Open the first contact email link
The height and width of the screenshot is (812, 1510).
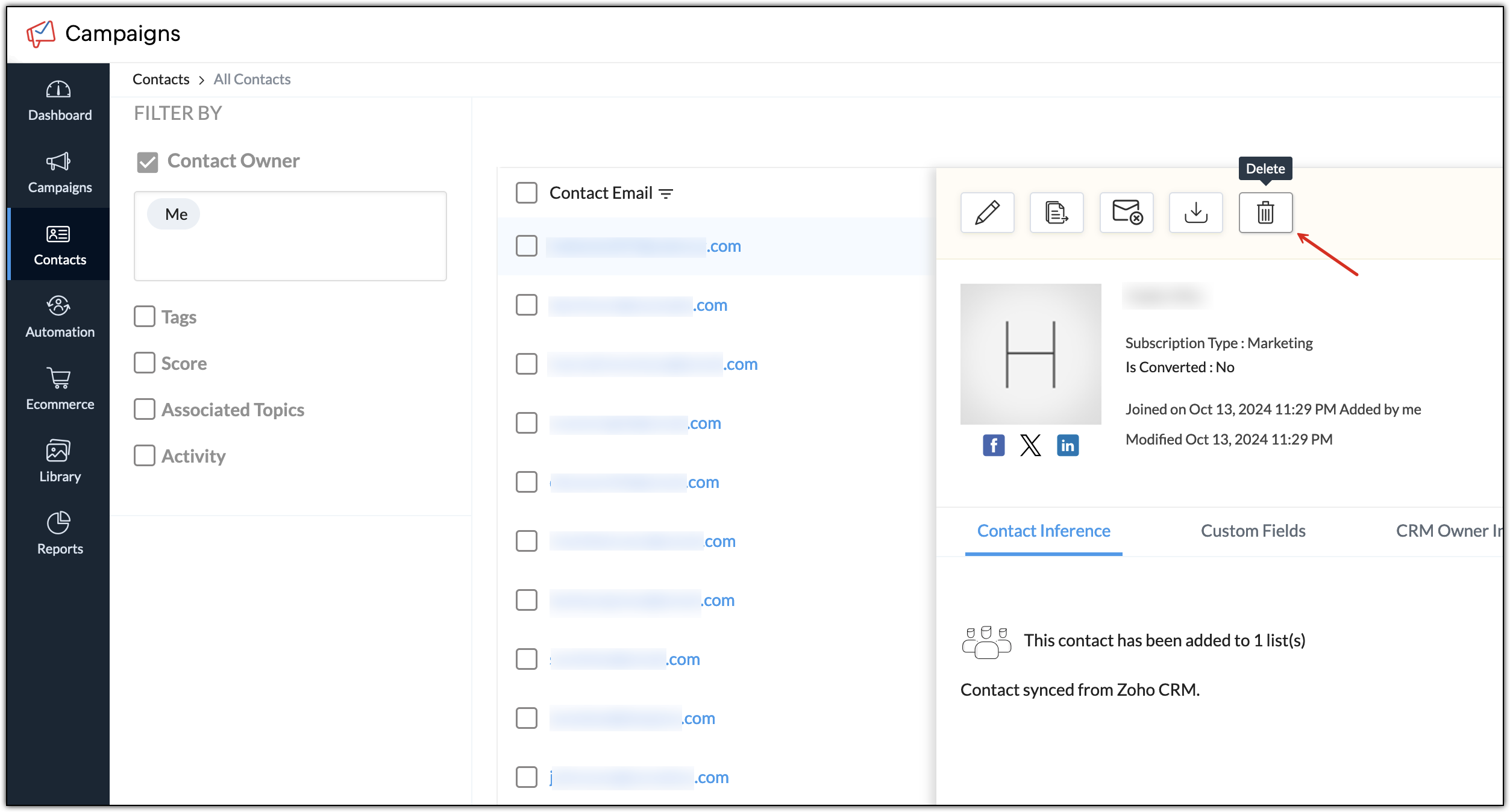click(643, 246)
